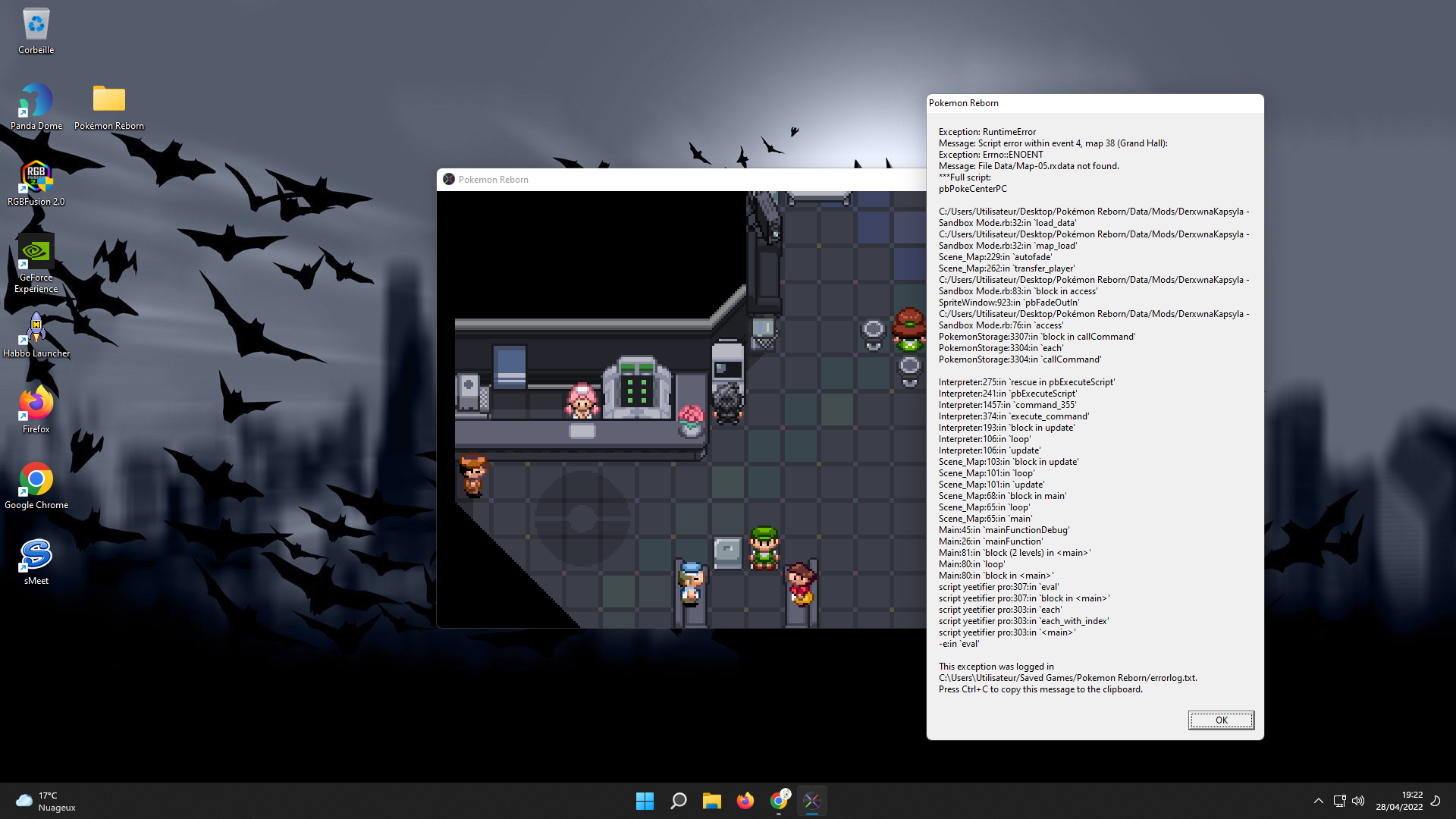
Task: Open the Pokémon Reborn desktop folder
Action: coord(109,107)
